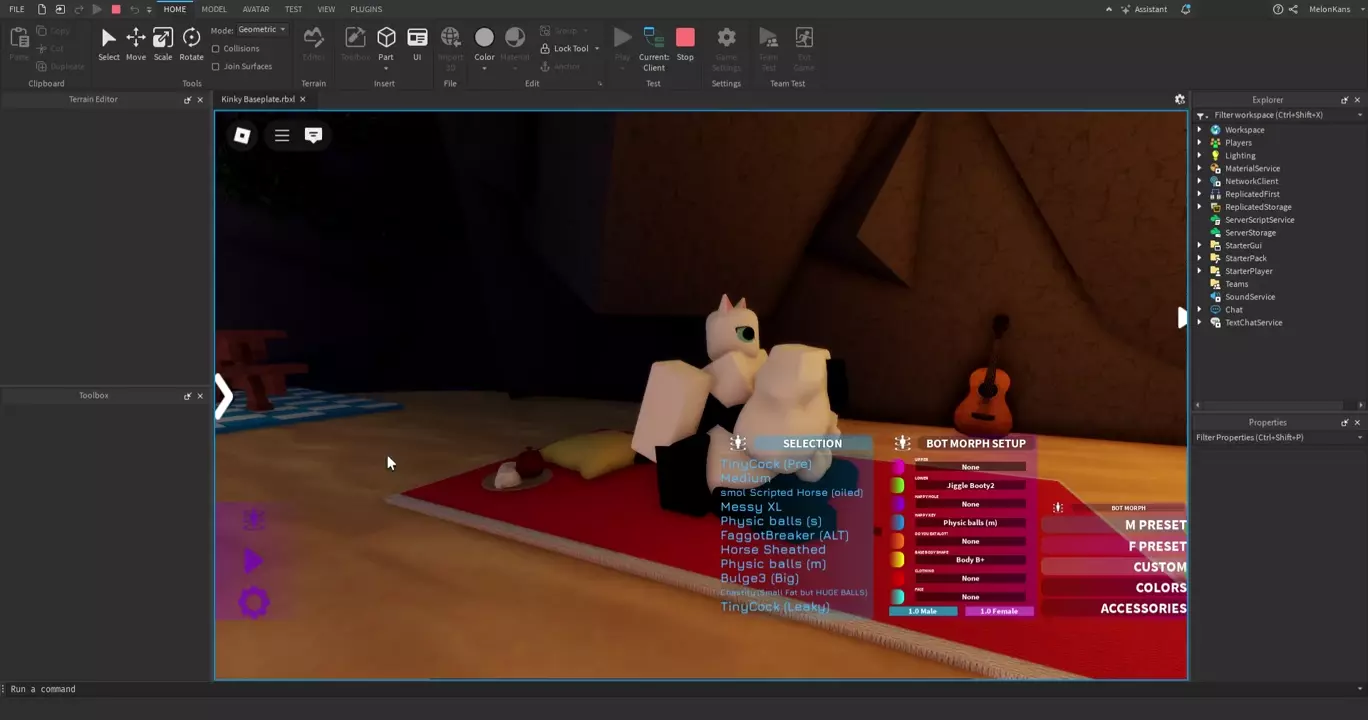The height and width of the screenshot is (720, 1368).
Task: Click the Assistant button in title bar
Action: tap(1143, 9)
